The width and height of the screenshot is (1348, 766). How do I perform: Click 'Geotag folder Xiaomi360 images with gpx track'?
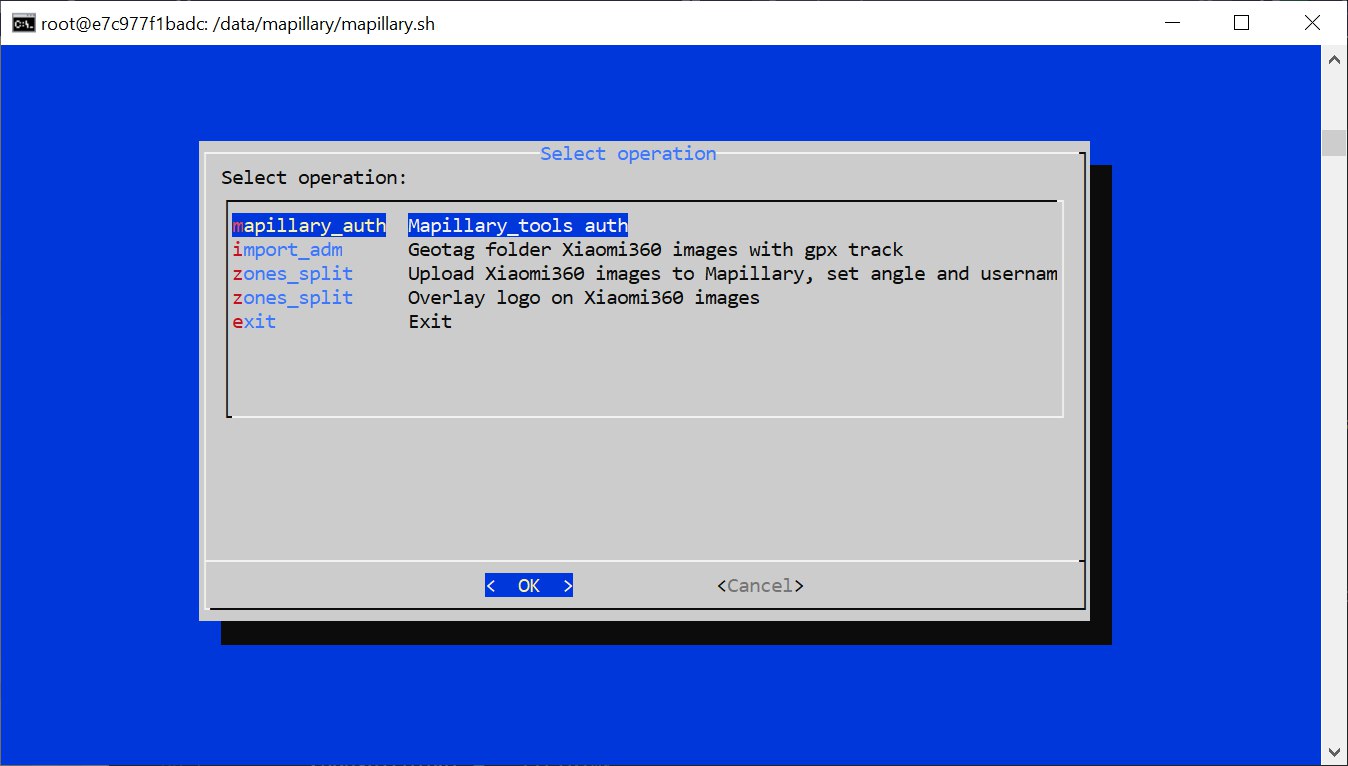tap(656, 250)
